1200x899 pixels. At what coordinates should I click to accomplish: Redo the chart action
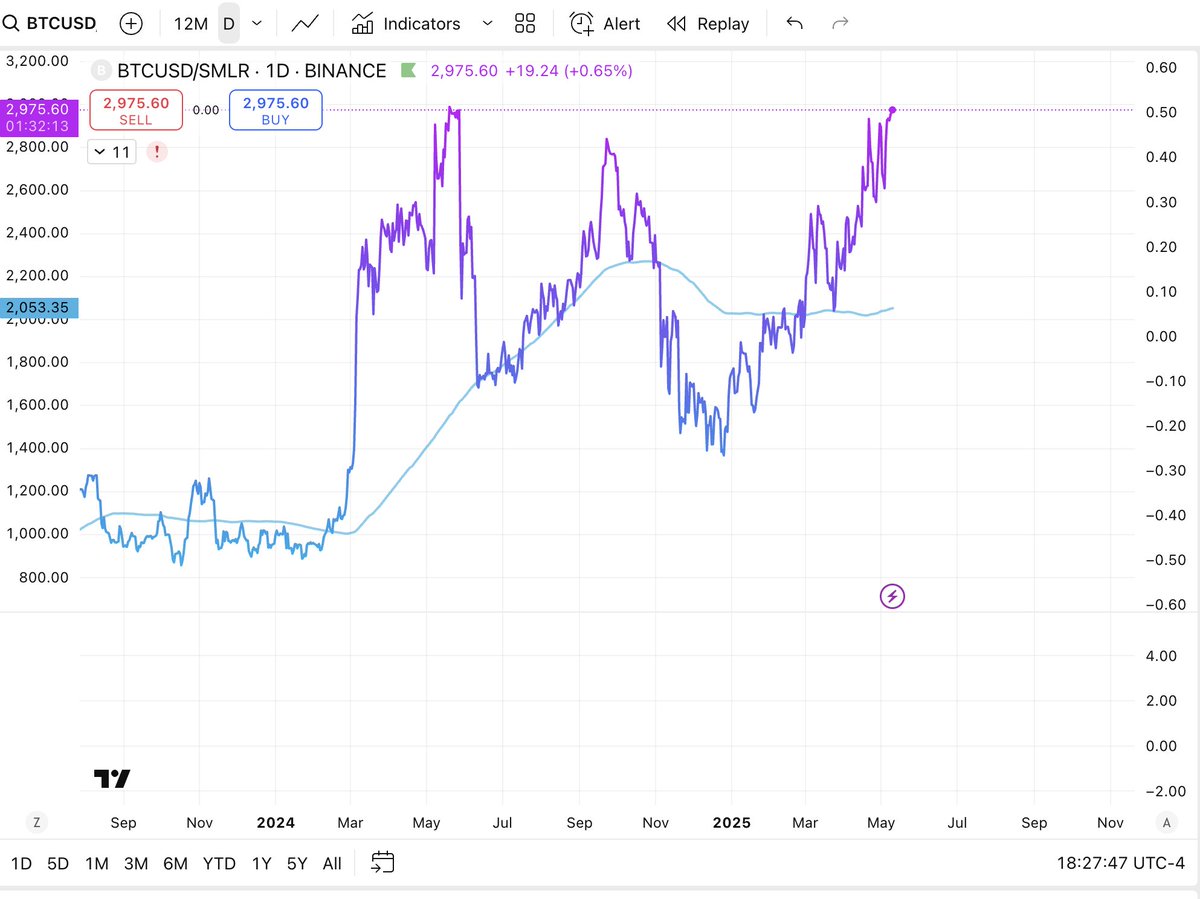(x=841, y=23)
